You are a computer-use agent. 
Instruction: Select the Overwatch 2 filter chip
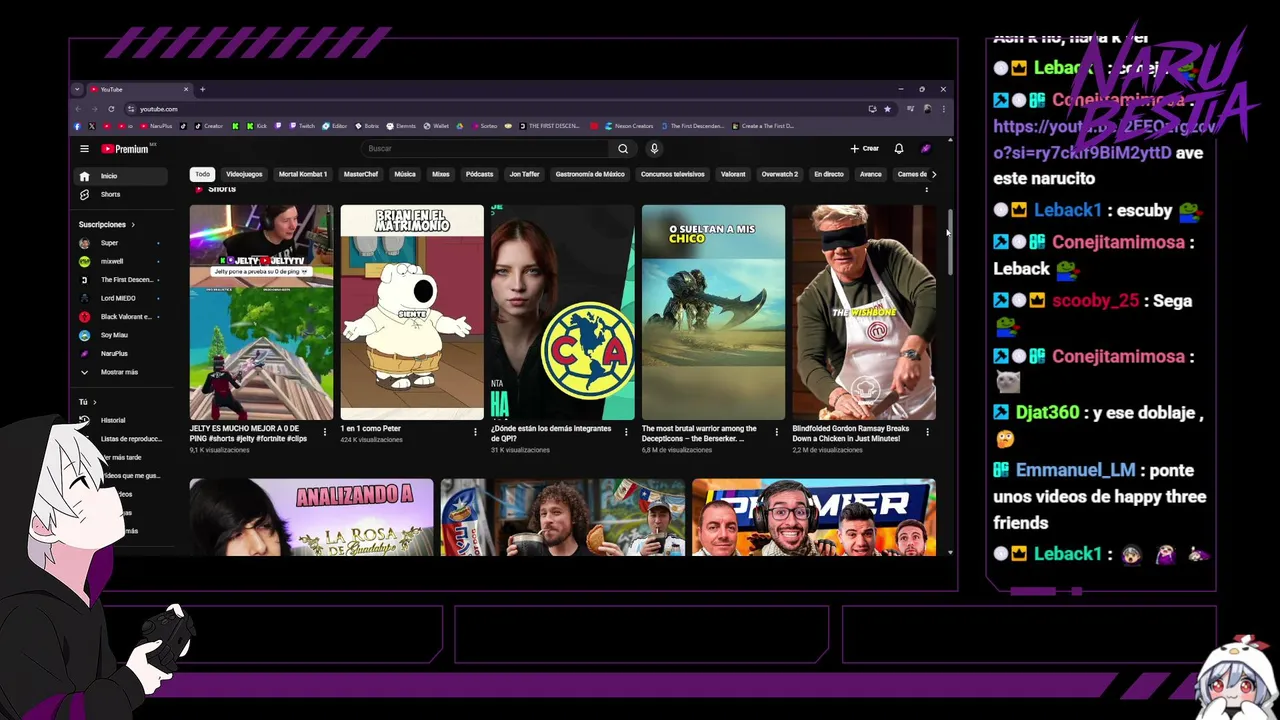click(780, 174)
